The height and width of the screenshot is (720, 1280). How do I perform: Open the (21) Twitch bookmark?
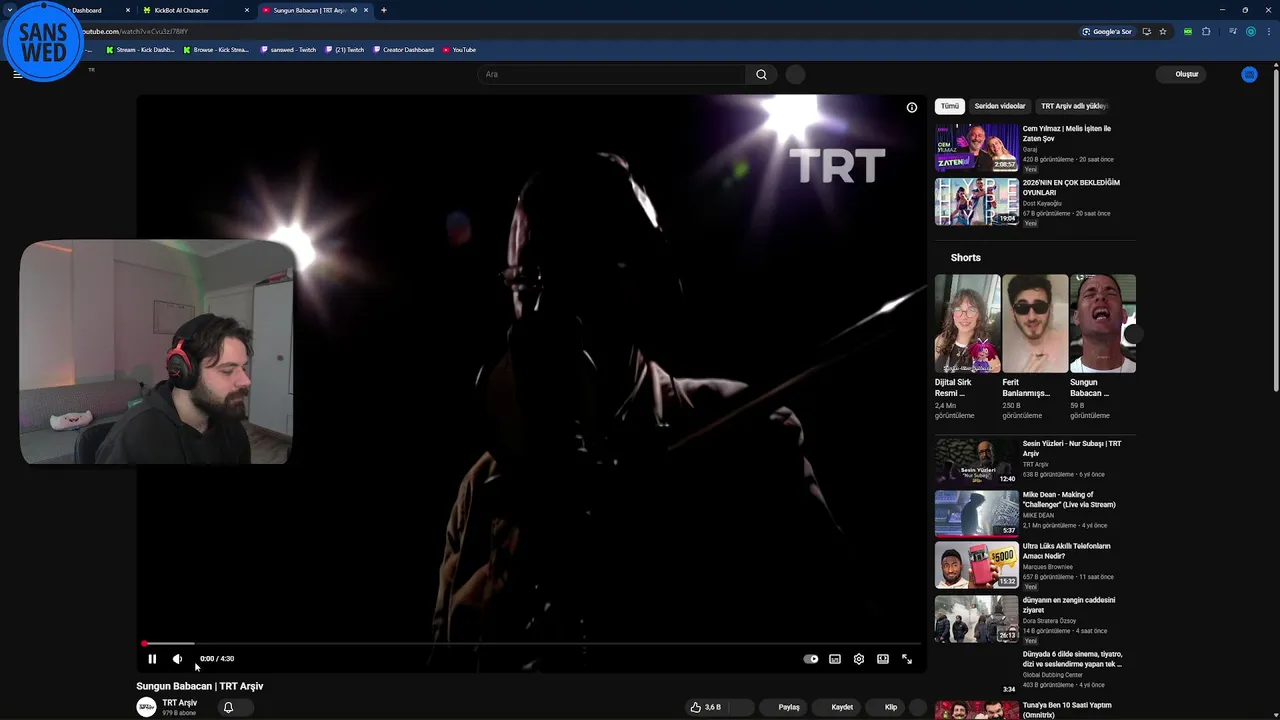tap(345, 49)
